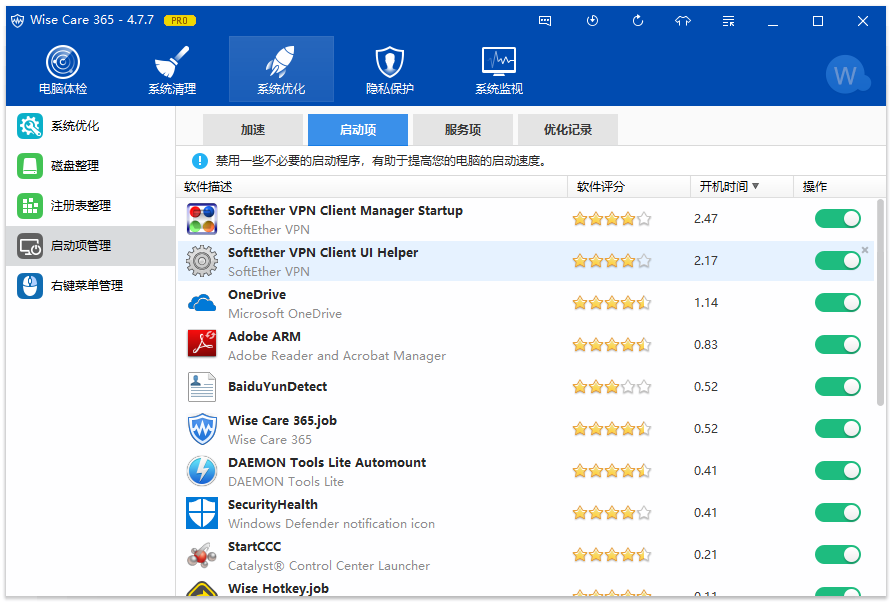Viewport: 892px width, 602px height.
Task: Click the SecurityHealth Windows Defender shield icon
Action: pyautogui.click(x=202, y=513)
